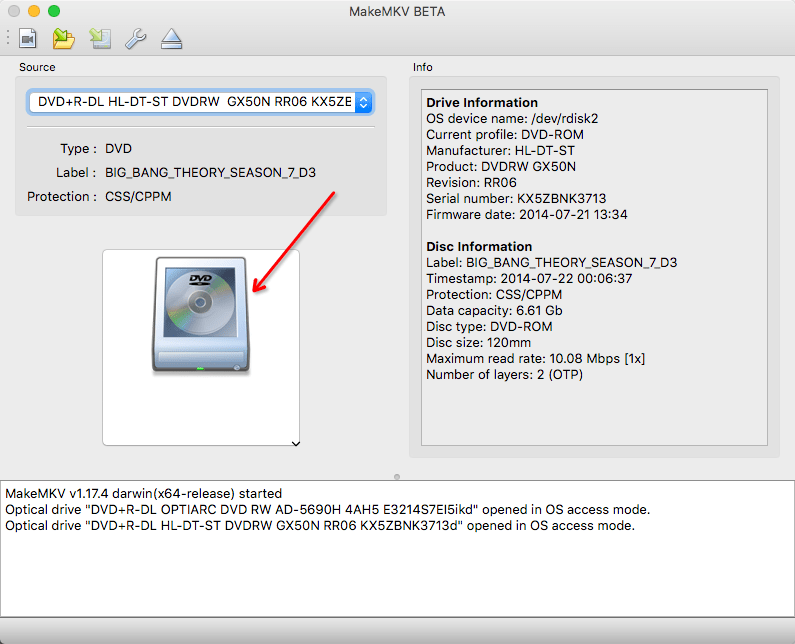The width and height of the screenshot is (795, 644).
Task: Click the Serial number line in Info
Action: [x=516, y=198]
